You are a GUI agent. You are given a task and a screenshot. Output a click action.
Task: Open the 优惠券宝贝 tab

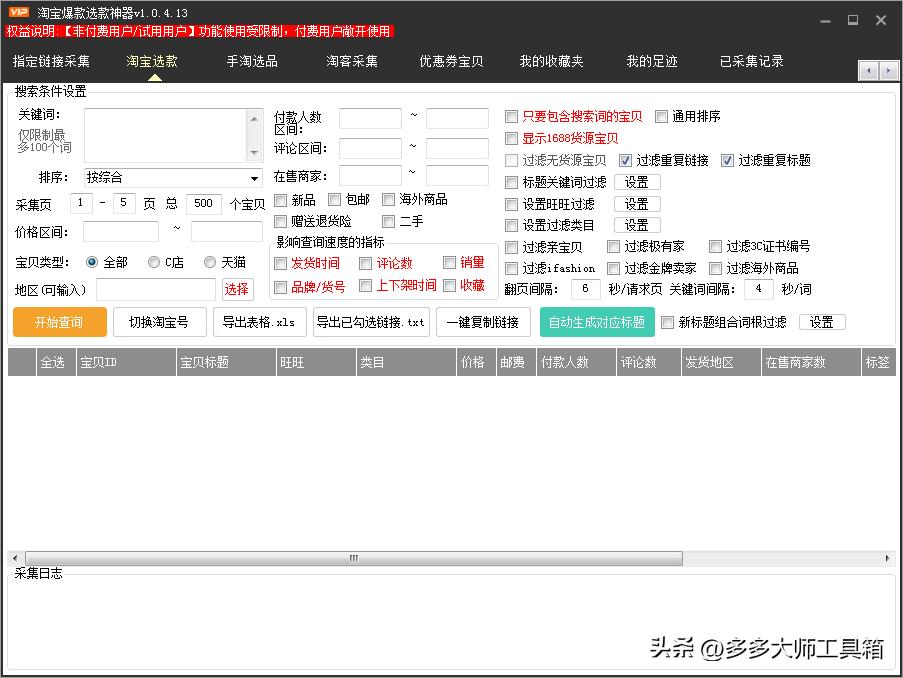449,61
